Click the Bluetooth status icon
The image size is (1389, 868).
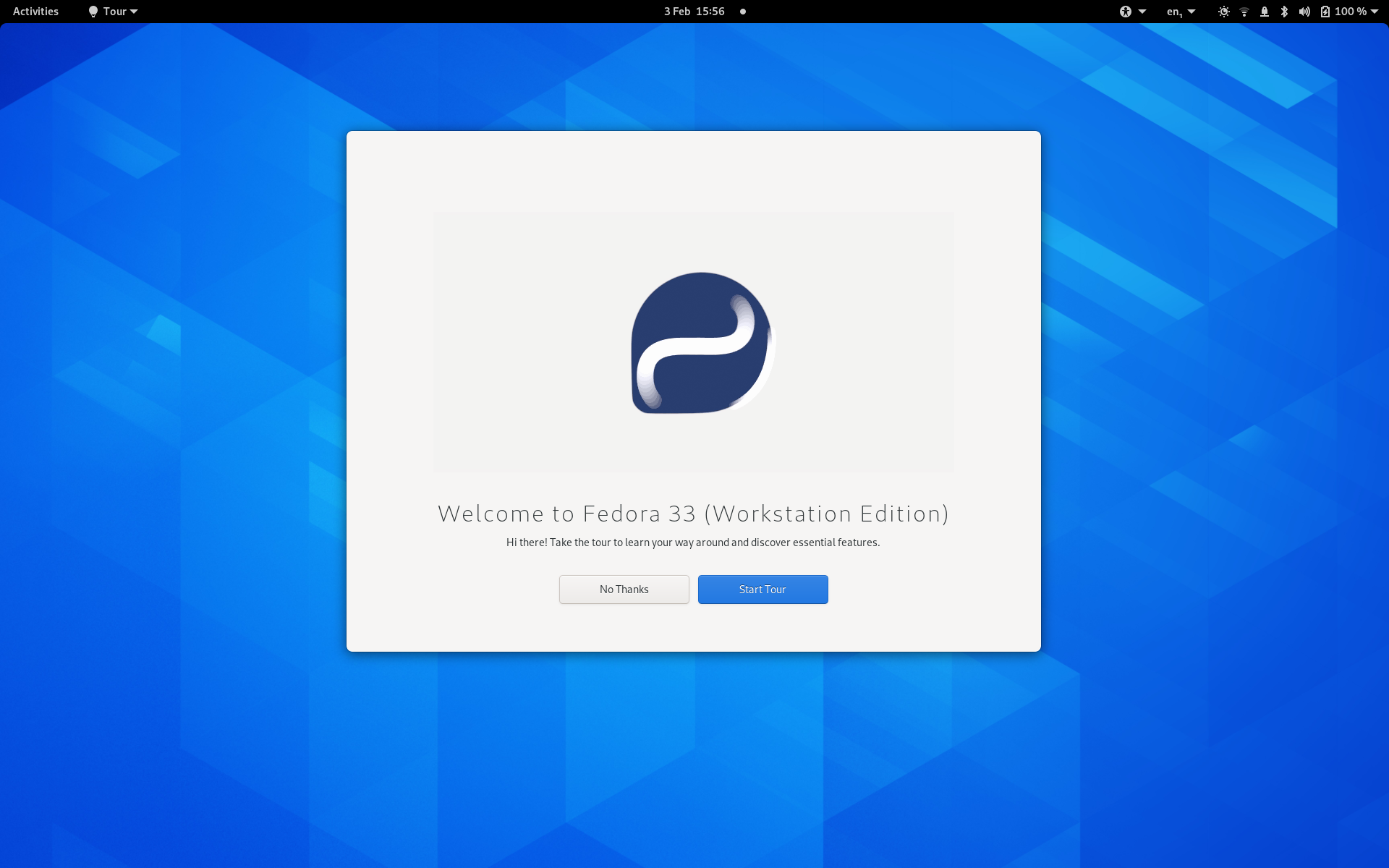1284,12
